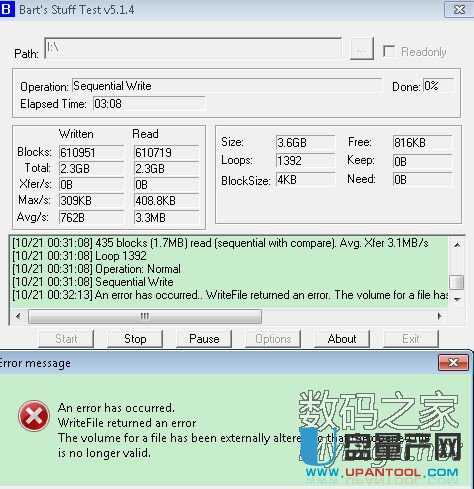Pause the running test

(204, 339)
